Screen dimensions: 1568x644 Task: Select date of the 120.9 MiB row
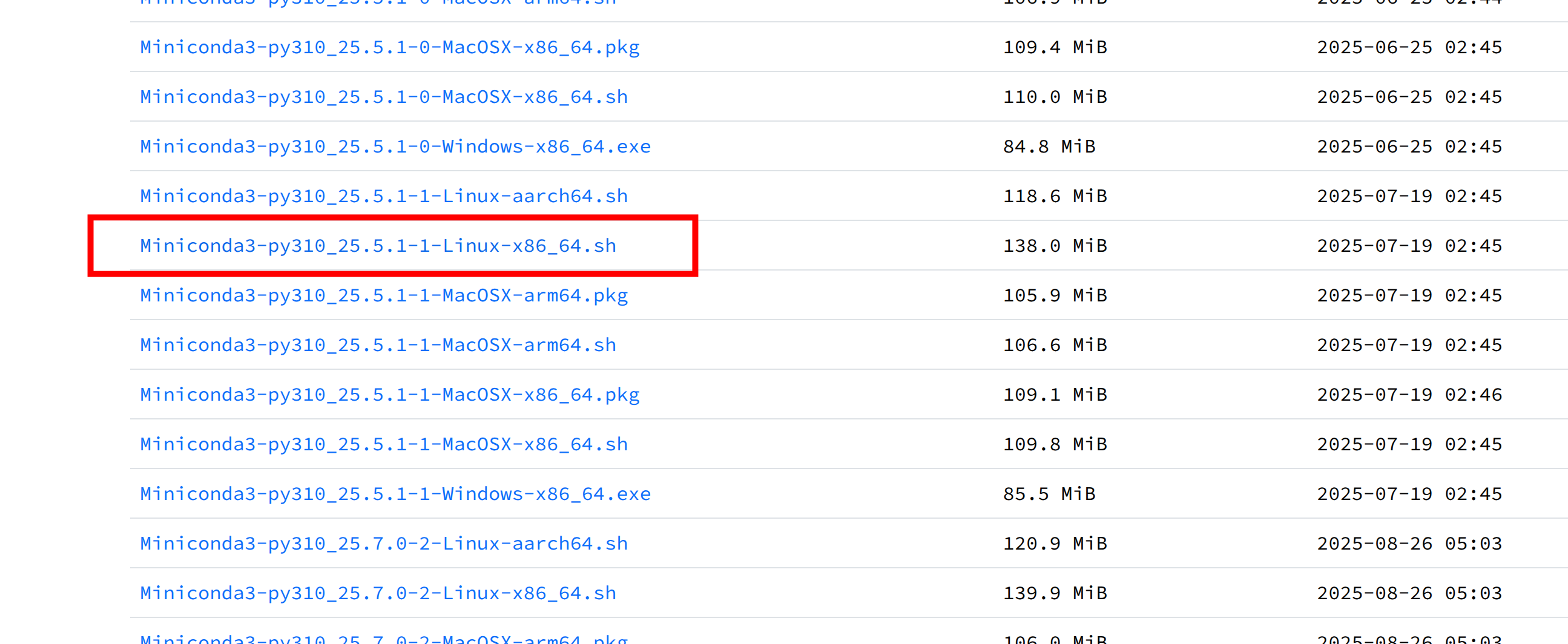(1410, 544)
